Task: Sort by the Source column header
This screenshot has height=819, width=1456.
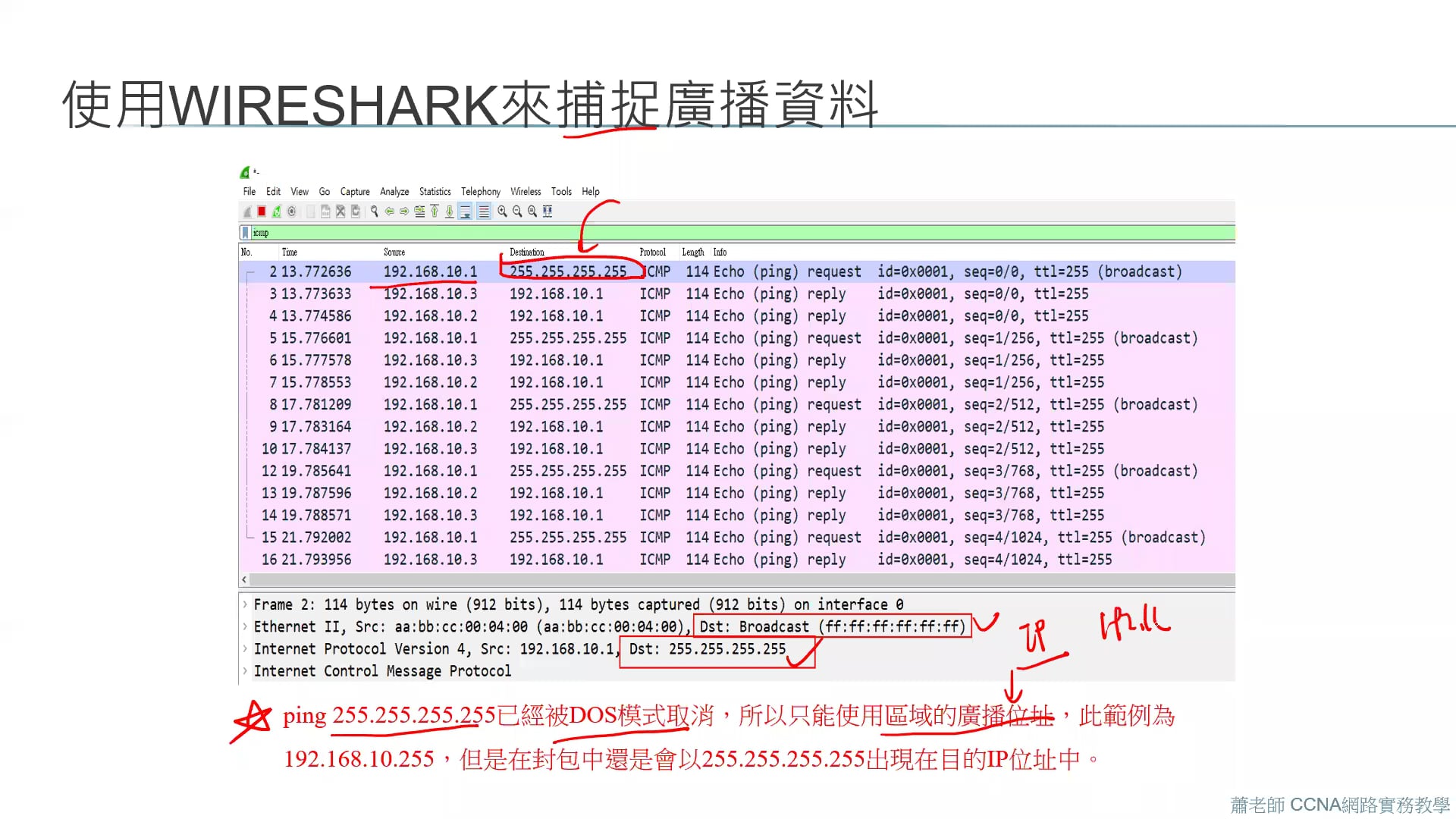Action: coord(394,253)
